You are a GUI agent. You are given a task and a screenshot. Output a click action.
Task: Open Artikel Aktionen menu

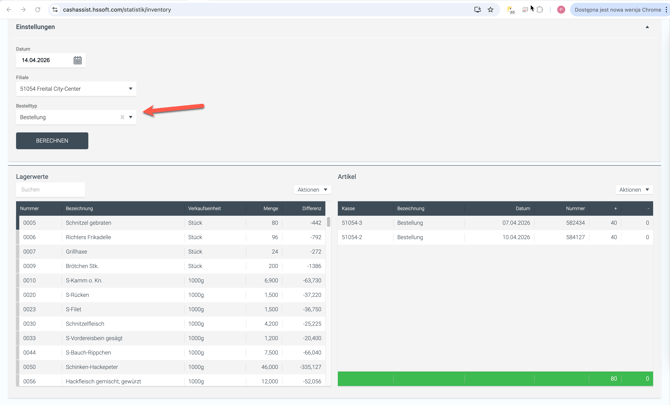pyautogui.click(x=634, y=190)
